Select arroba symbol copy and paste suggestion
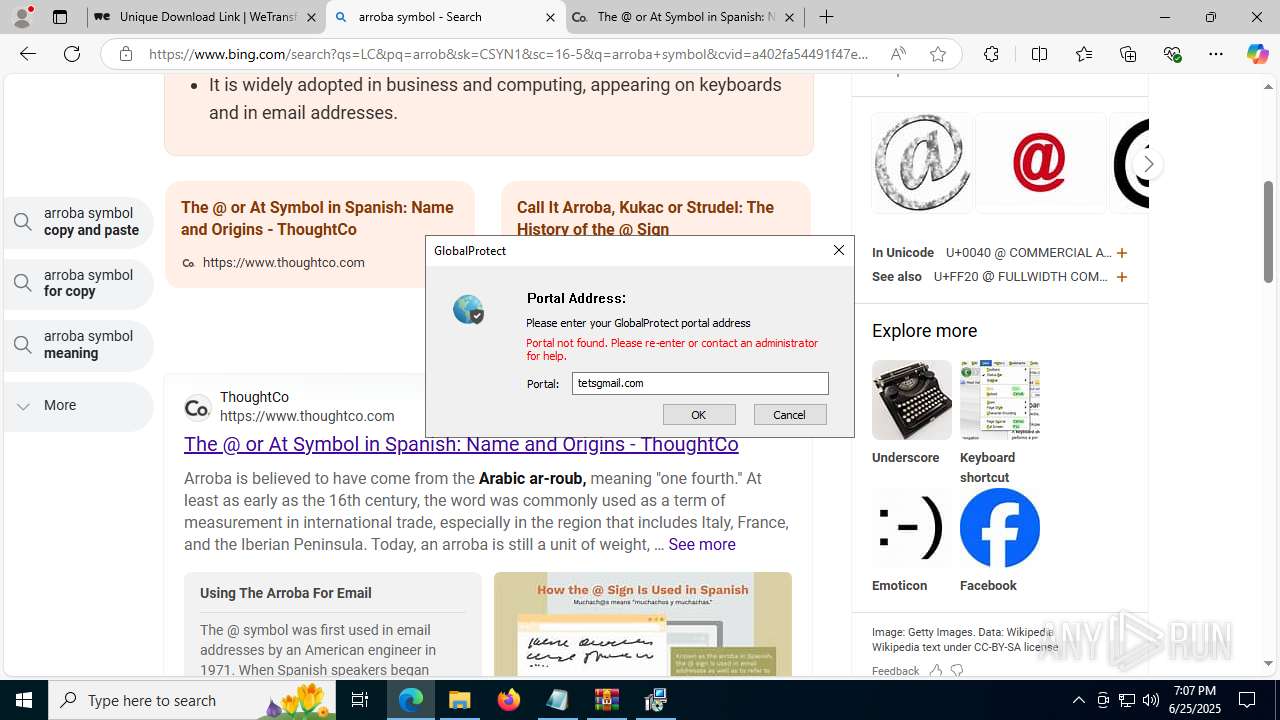This screenshot has height=720, width=1280. [78, 222]
